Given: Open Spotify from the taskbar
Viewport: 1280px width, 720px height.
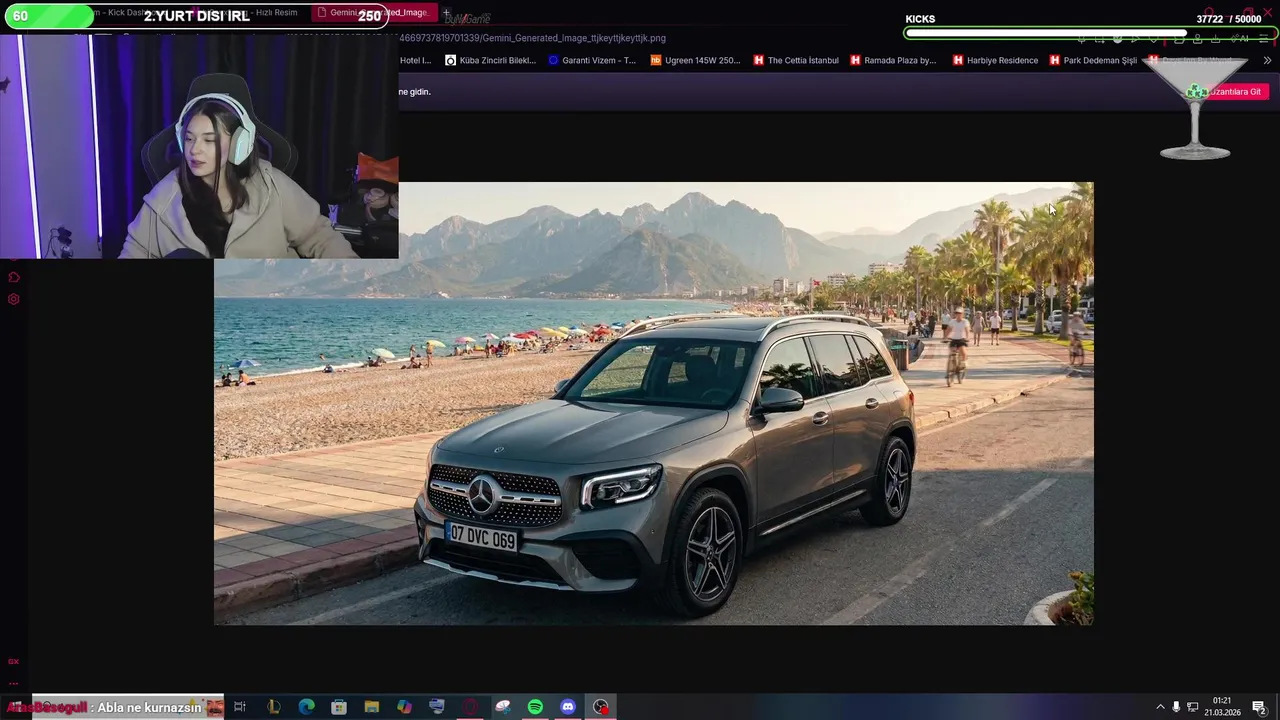Looking at the screenshot, I should click(x=535, y=707).
